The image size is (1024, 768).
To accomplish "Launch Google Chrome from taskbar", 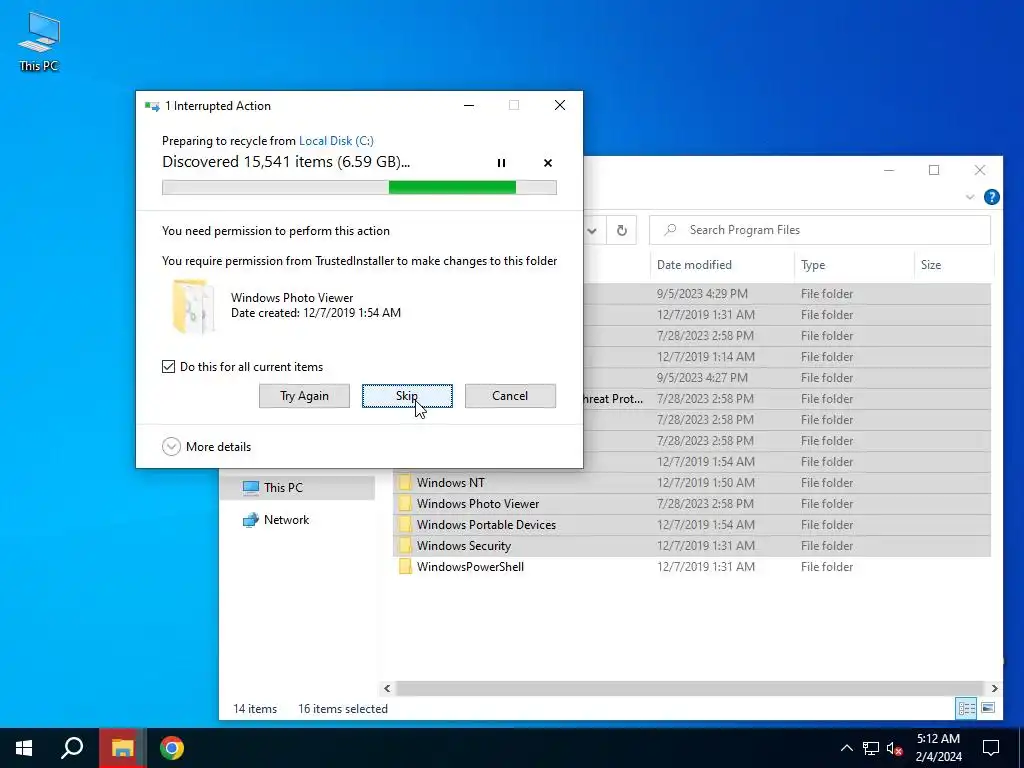I will [x=172, y=748].
